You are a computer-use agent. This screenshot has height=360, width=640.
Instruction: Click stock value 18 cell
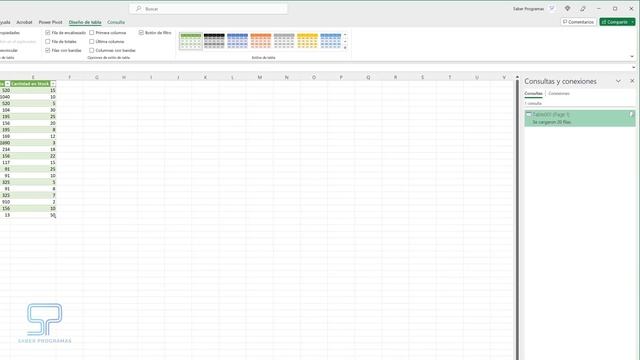(x=33, y=149)
